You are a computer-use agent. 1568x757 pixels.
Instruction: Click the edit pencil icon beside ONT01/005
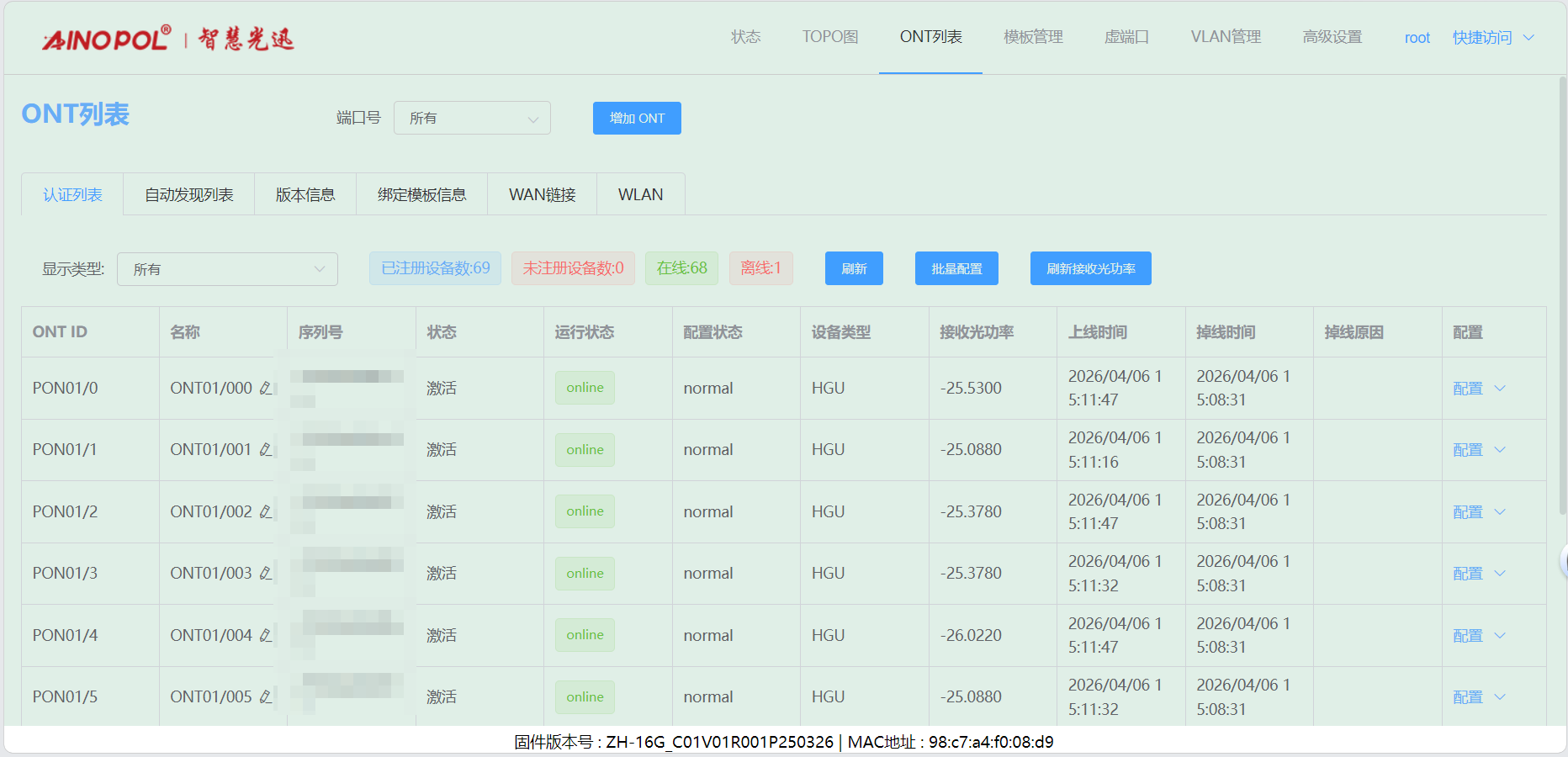tap(266, 697)
